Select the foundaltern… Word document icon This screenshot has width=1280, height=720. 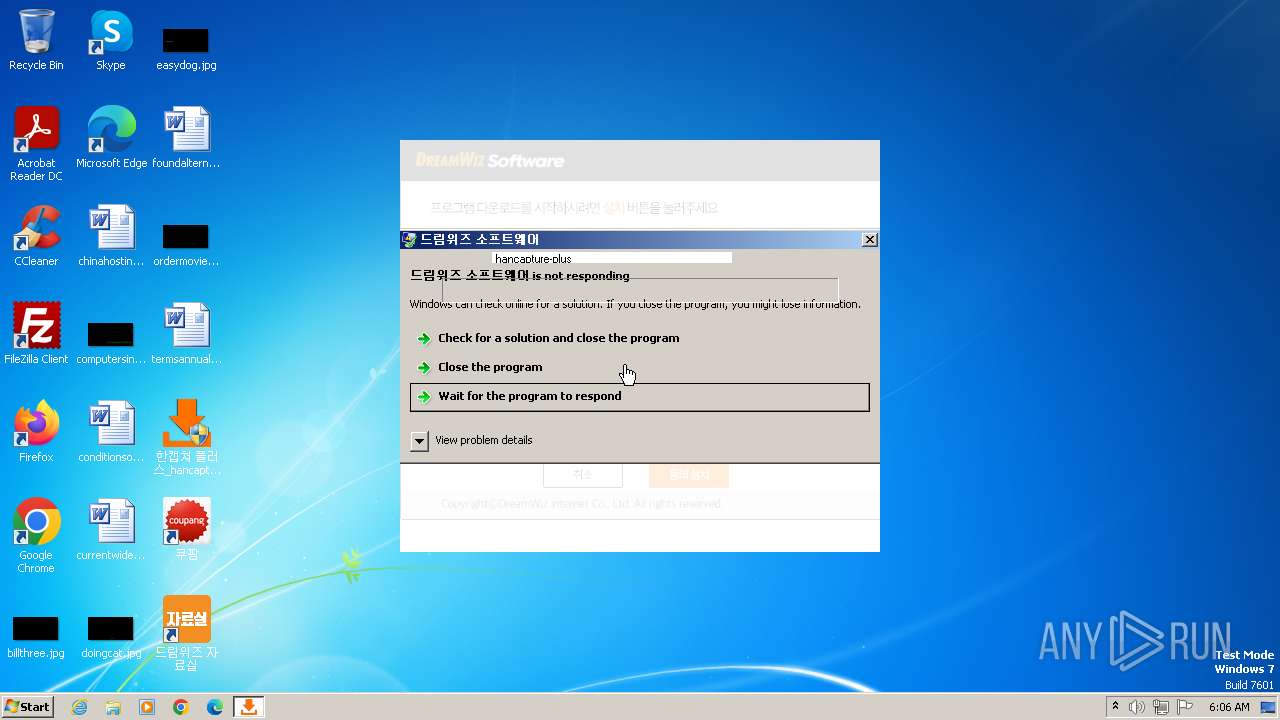pyautogui.click(x=186, y=137)
